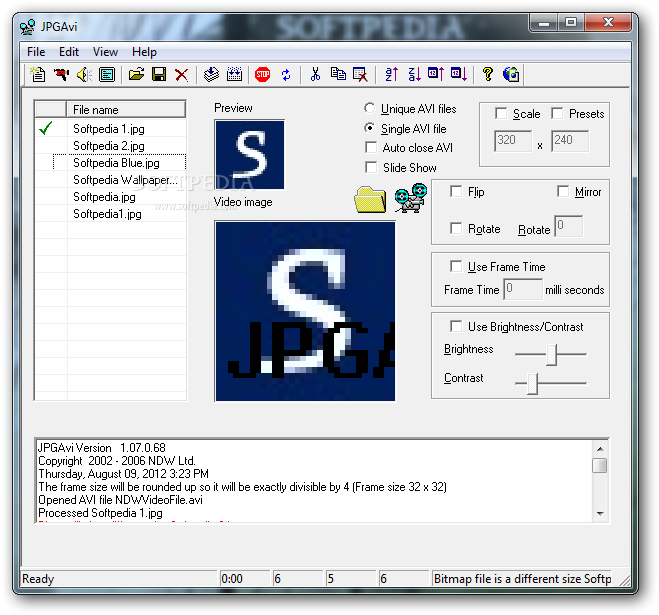Click the numeric sort ascending icon
Image resolution: width=659 pixels, height=615 pixels.
pyautogui.click(x=436, y=75)
